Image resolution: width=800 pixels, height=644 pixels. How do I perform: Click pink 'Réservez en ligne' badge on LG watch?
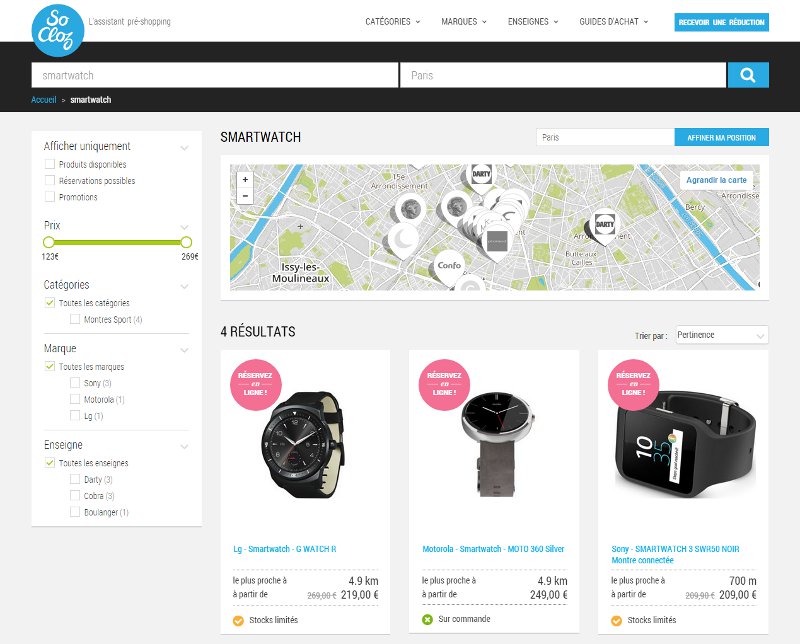point(256,385)
